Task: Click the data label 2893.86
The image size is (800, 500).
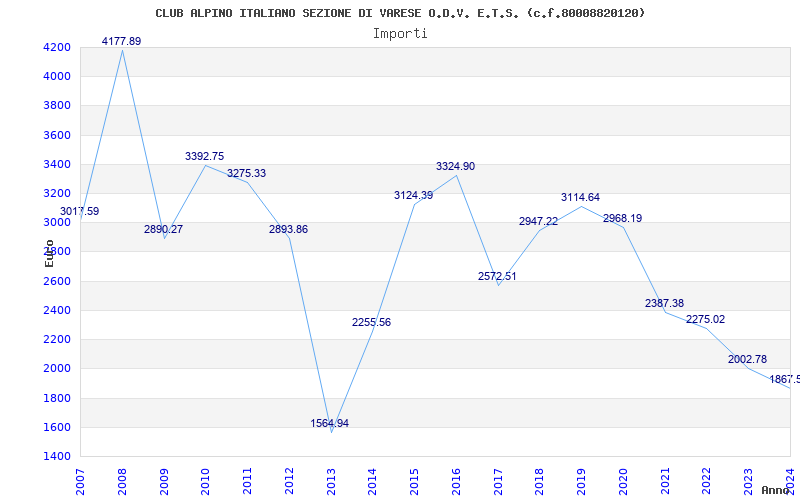Action: pyautogui.click(x=288, y=229)
